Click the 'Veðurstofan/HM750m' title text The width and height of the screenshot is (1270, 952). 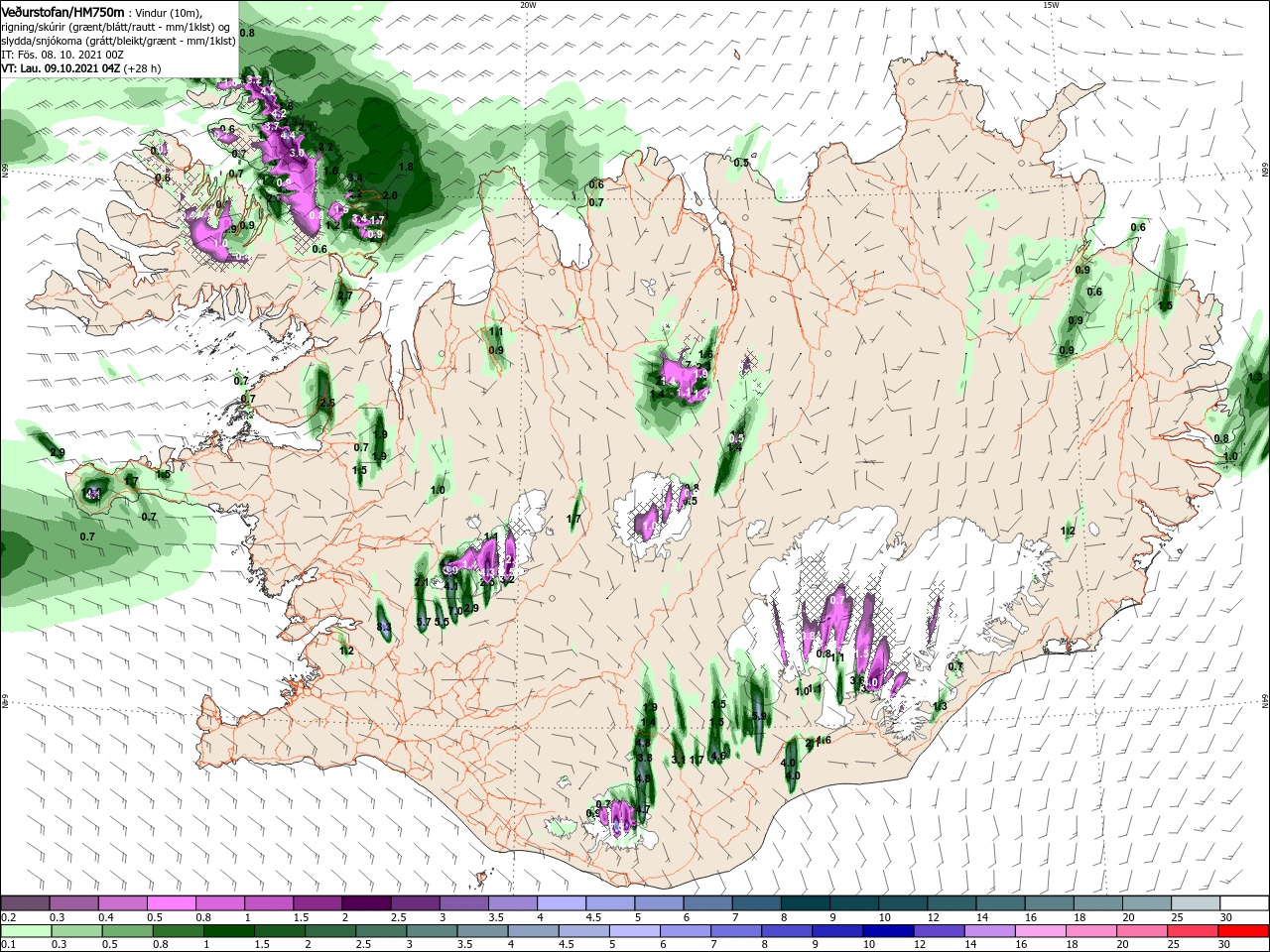tap(63, 12)
